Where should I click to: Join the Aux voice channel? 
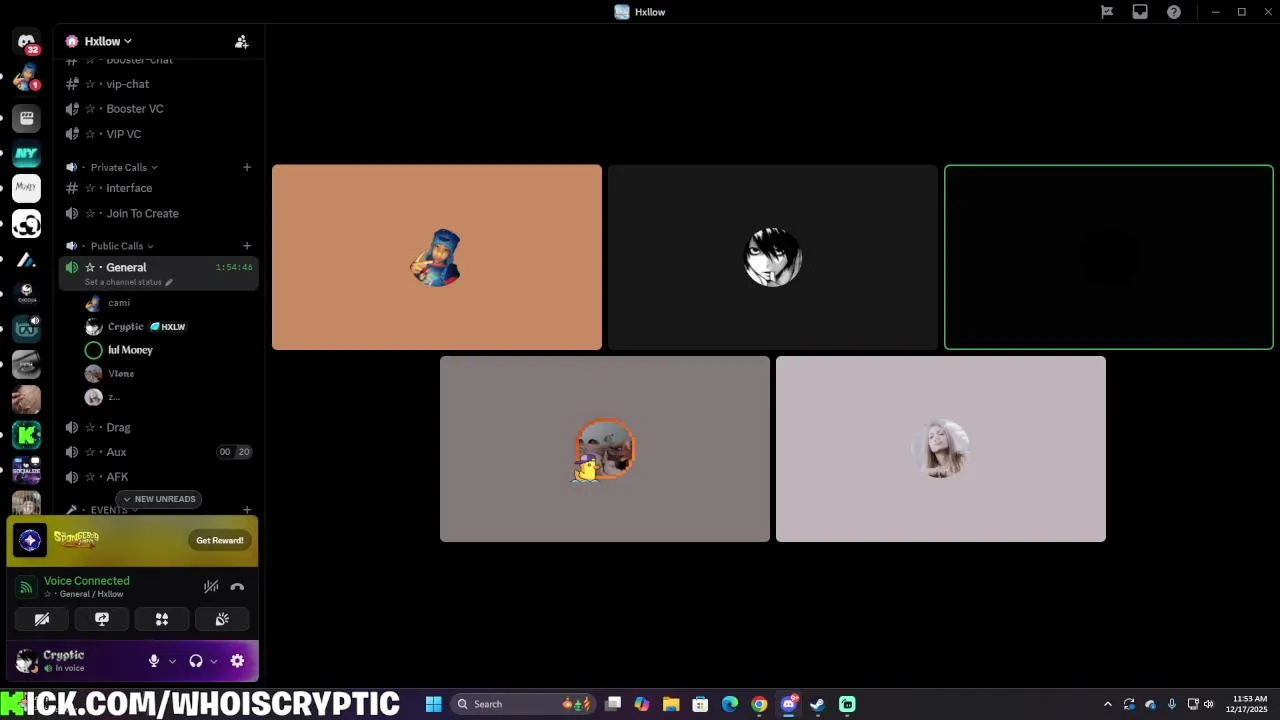click(159, 452)
